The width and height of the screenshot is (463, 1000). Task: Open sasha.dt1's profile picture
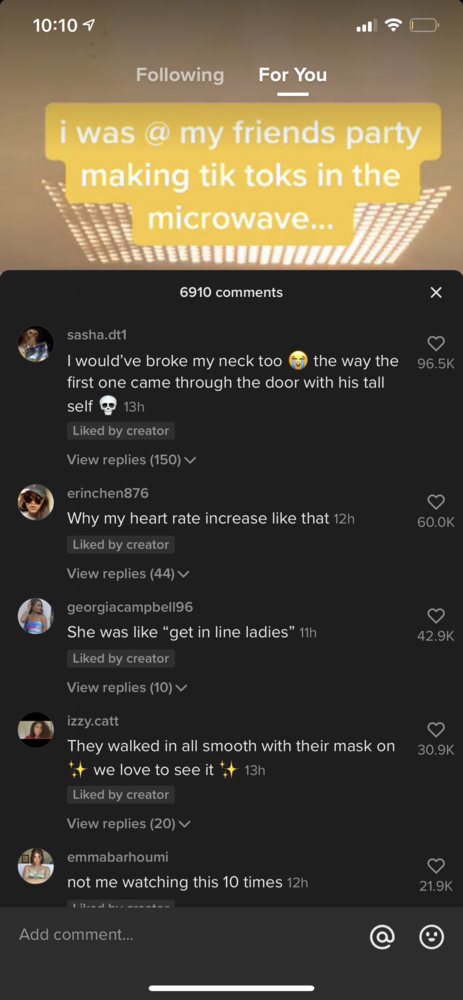tap(35, 344)
